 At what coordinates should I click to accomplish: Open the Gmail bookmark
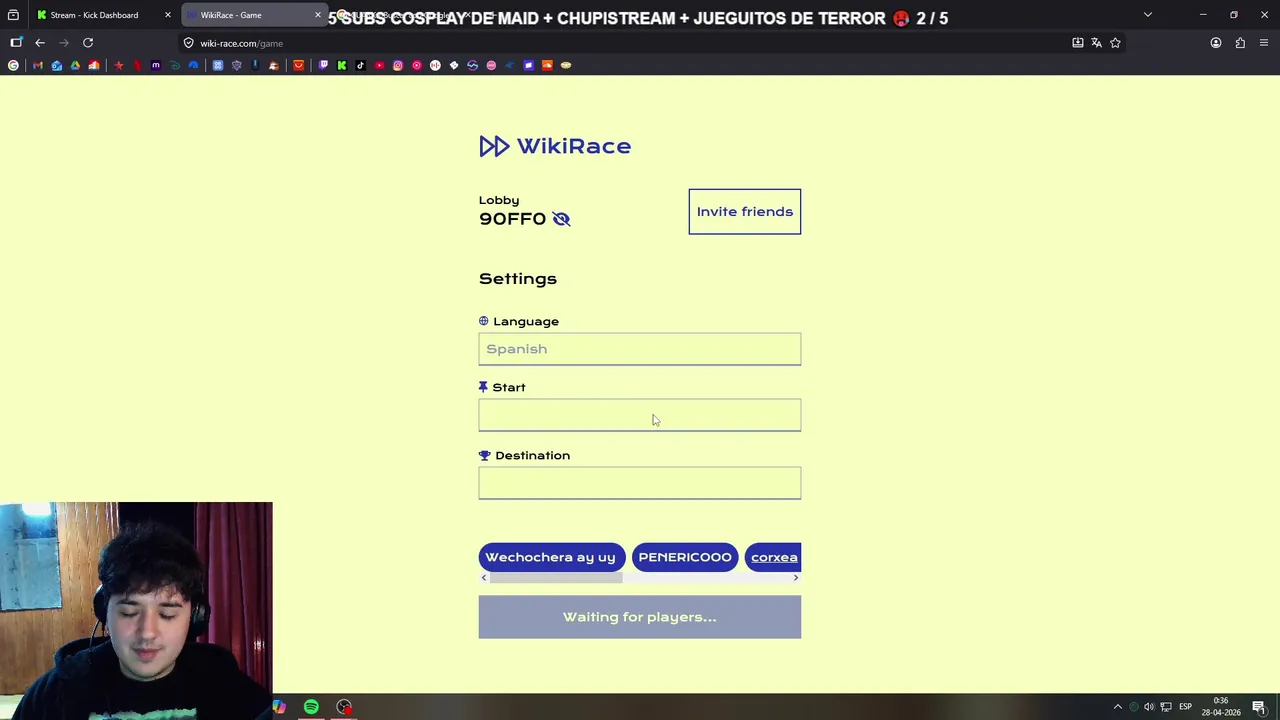point(38,65)
